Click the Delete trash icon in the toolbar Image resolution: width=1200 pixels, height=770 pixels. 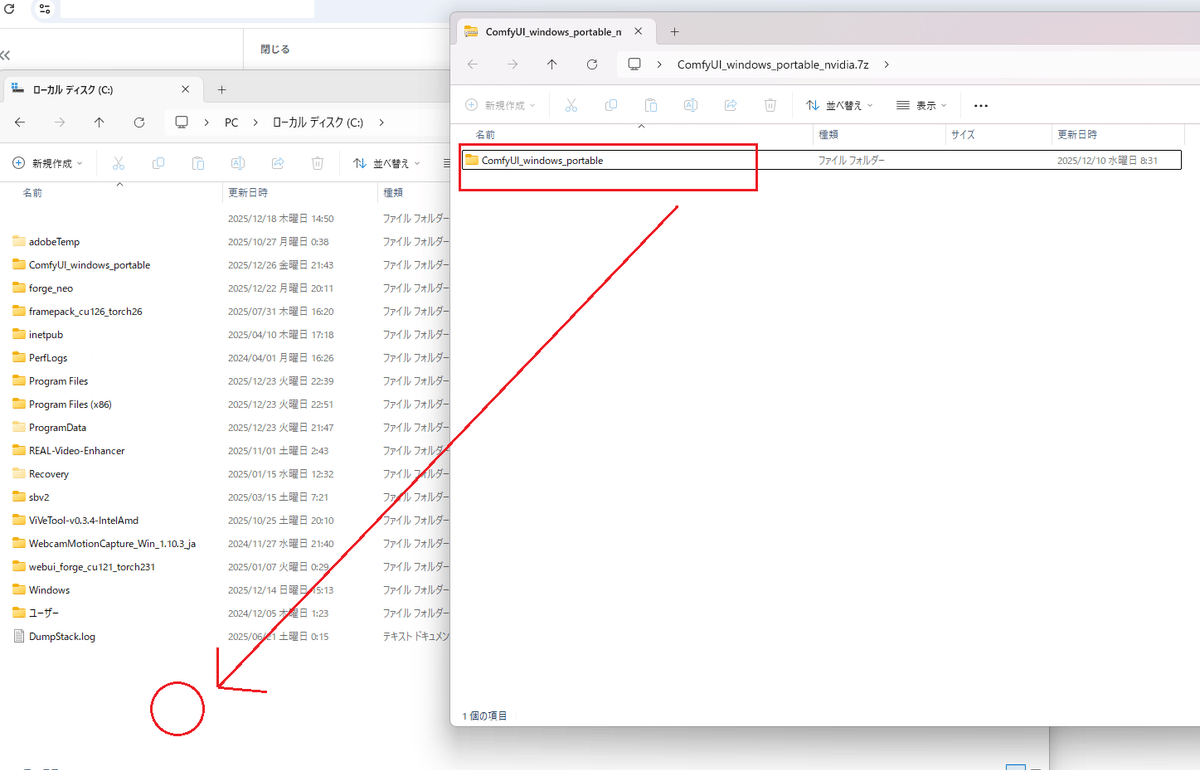click(x=770, y=105)
